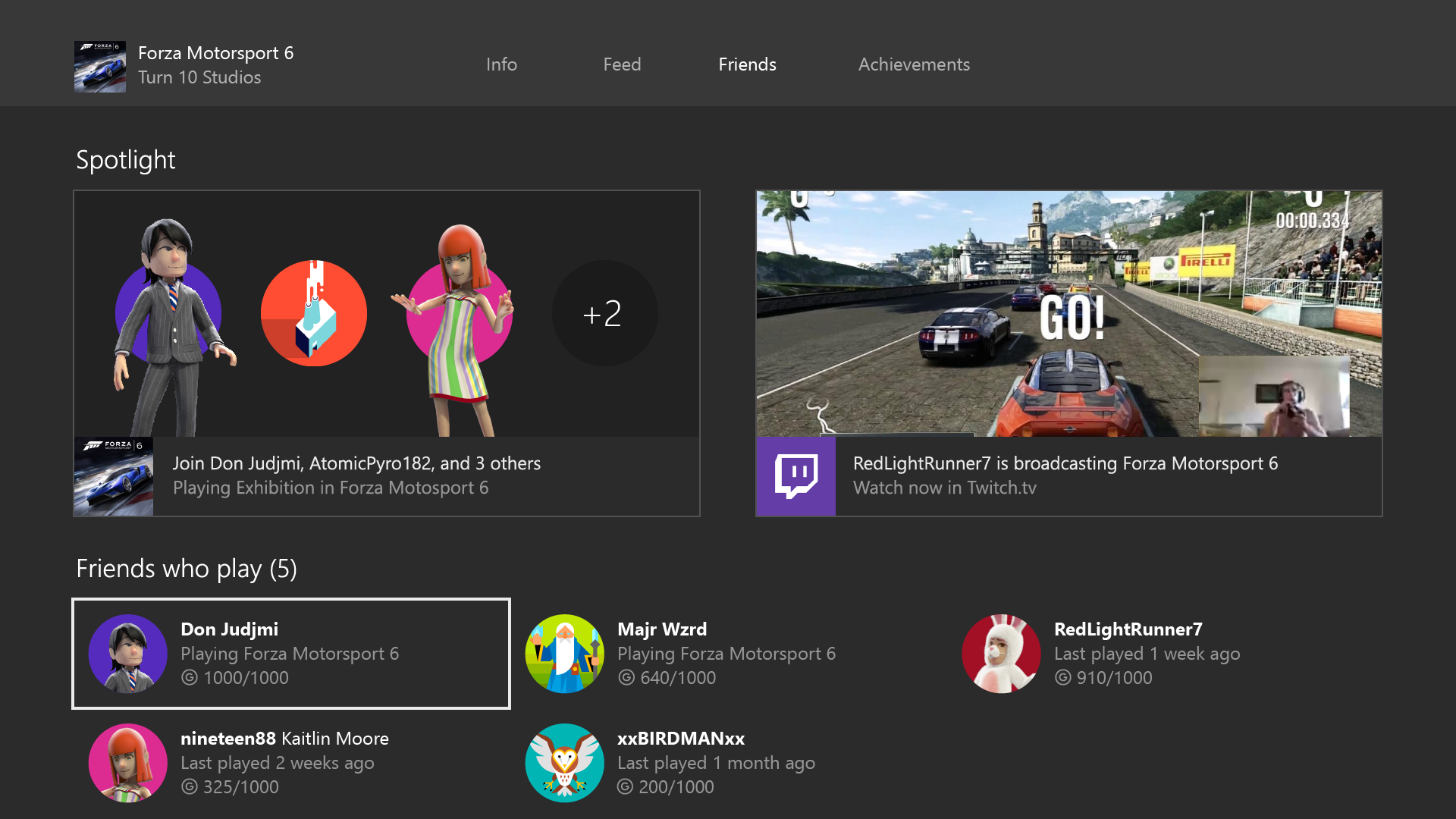Click gamerscore icon beside 1000/1000

[x=190, y=678]
